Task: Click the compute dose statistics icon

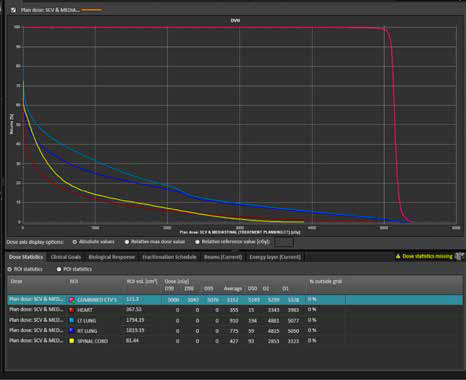Action: click(x=459, y=256)
